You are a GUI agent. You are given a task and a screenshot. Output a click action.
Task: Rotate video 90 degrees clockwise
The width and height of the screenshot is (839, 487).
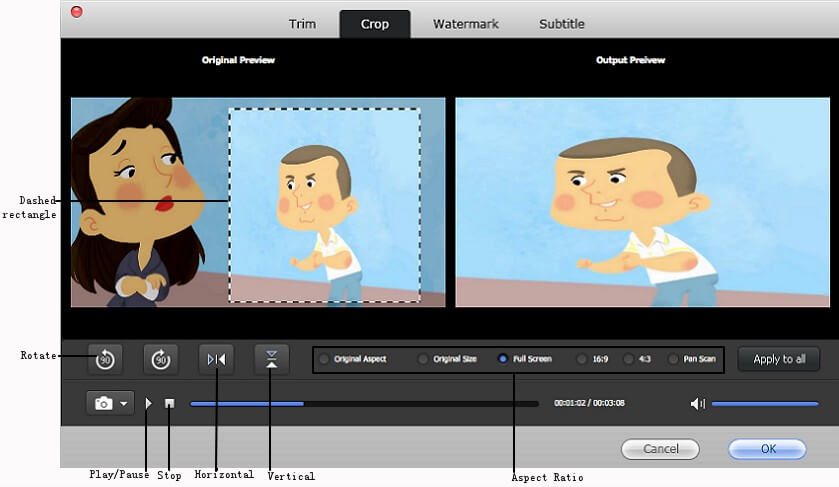(x=160, y=359)
